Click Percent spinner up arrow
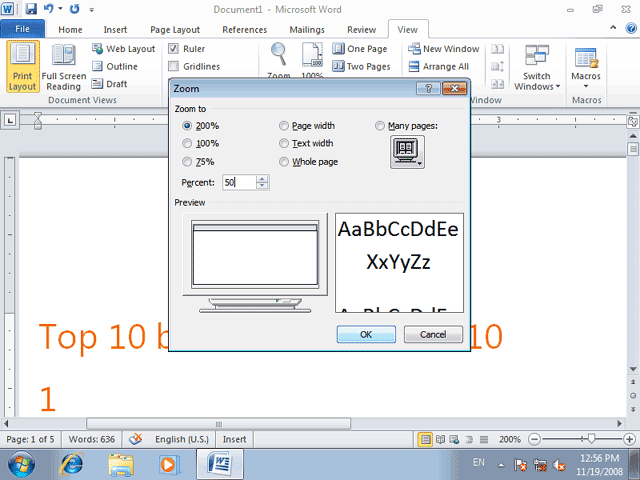Image resolution: width=640 pixels, height=480 pixels. click(x=262, y=179)
